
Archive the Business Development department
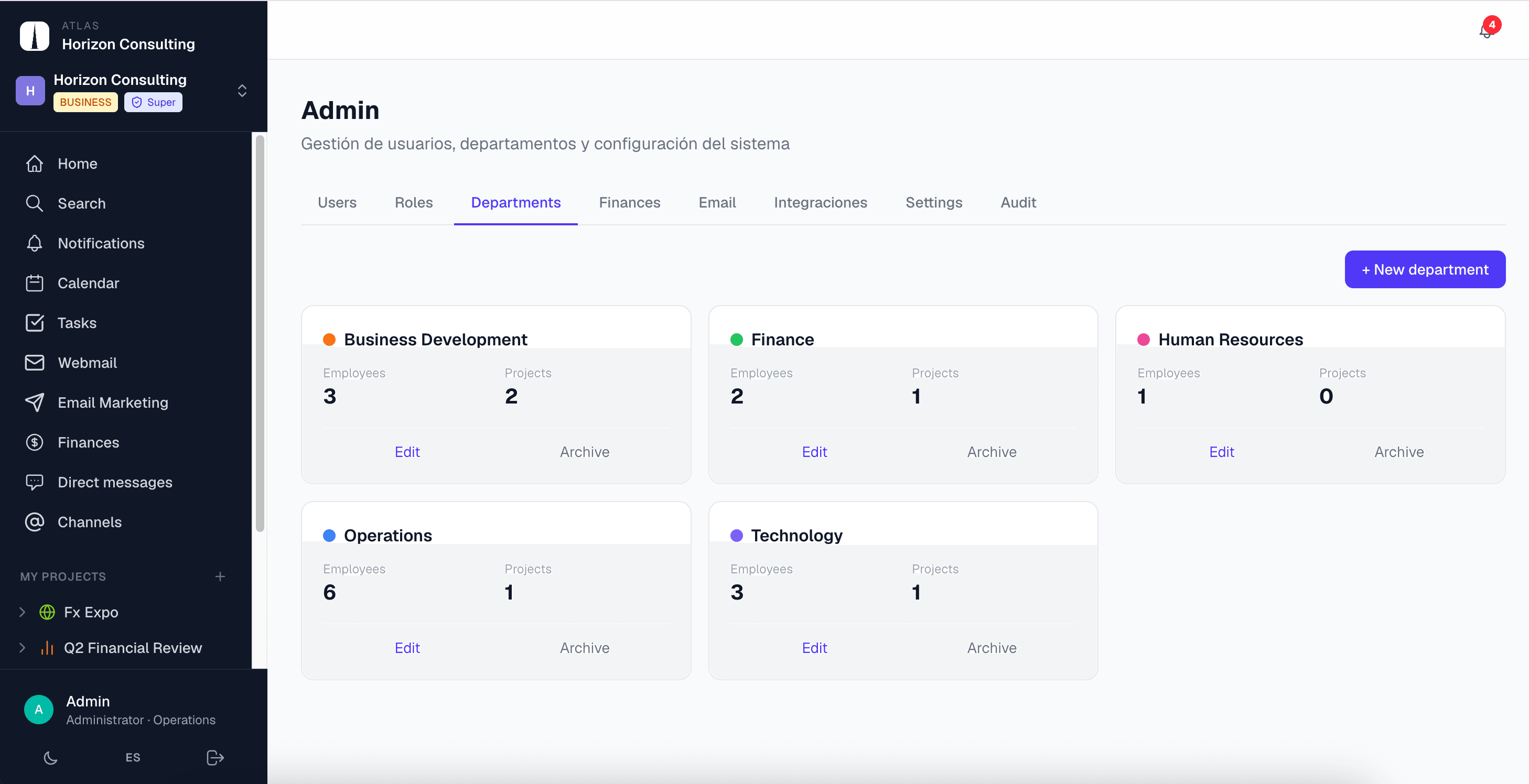(x=585, y=452)
